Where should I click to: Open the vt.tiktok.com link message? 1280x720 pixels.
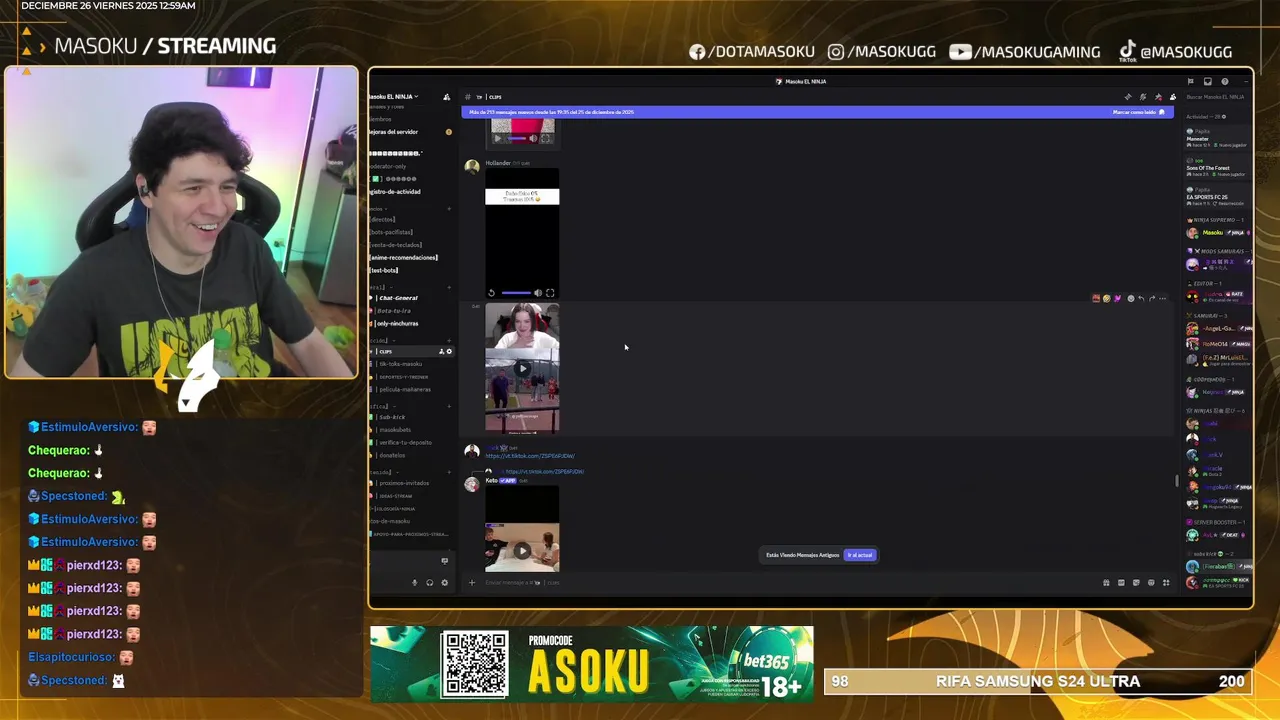[530, 456]
